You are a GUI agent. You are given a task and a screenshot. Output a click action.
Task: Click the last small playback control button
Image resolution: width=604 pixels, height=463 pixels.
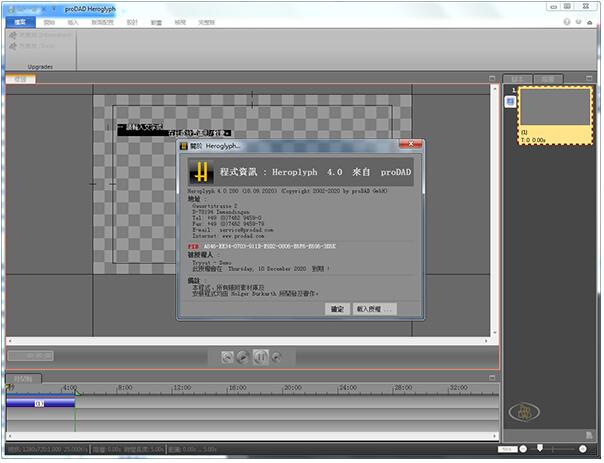pyautogui.click(x=277, y=357)
